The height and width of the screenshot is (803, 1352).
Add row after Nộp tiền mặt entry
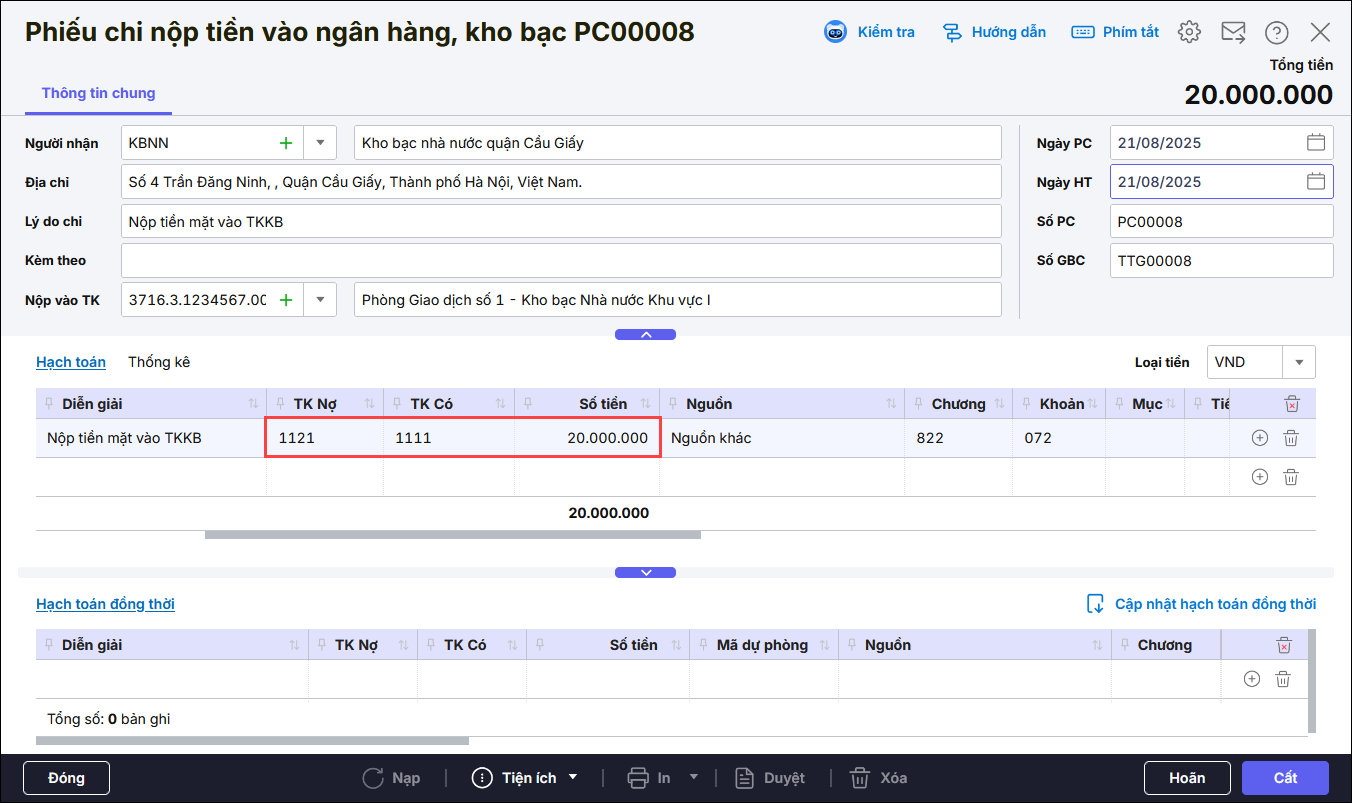click(1260, 438)
